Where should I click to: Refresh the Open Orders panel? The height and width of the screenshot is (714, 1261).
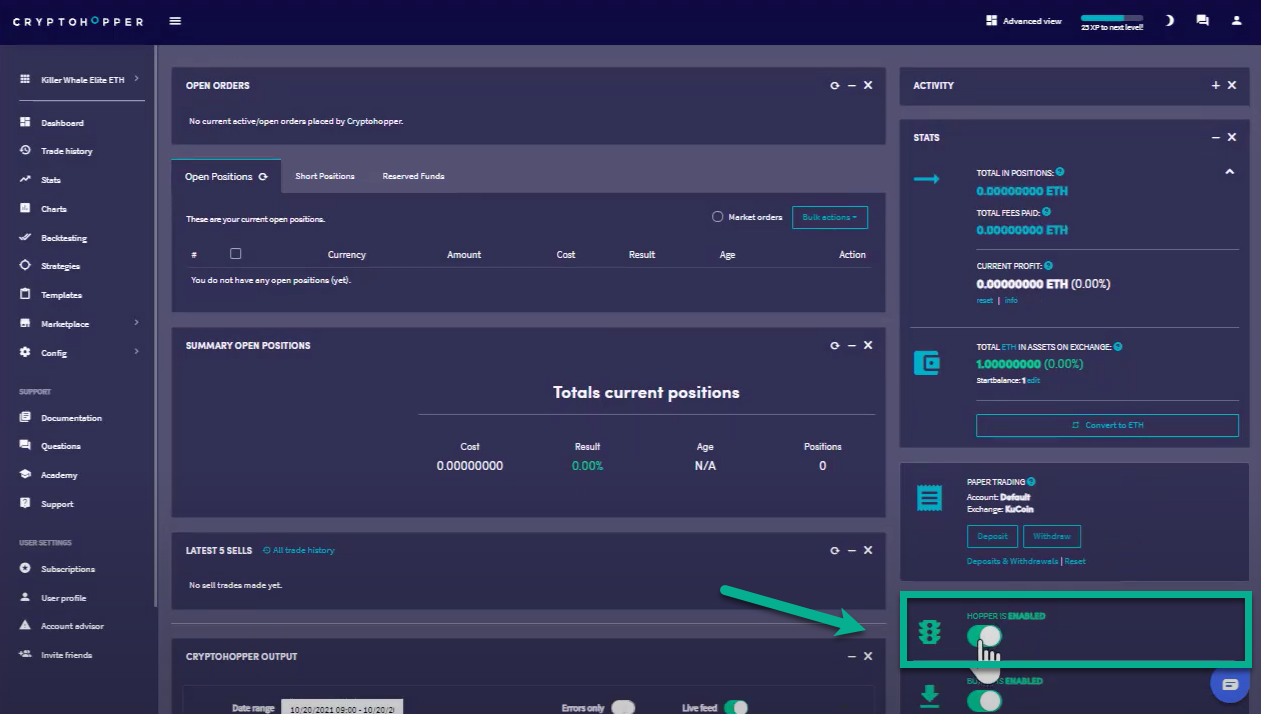tap(835, 86)
